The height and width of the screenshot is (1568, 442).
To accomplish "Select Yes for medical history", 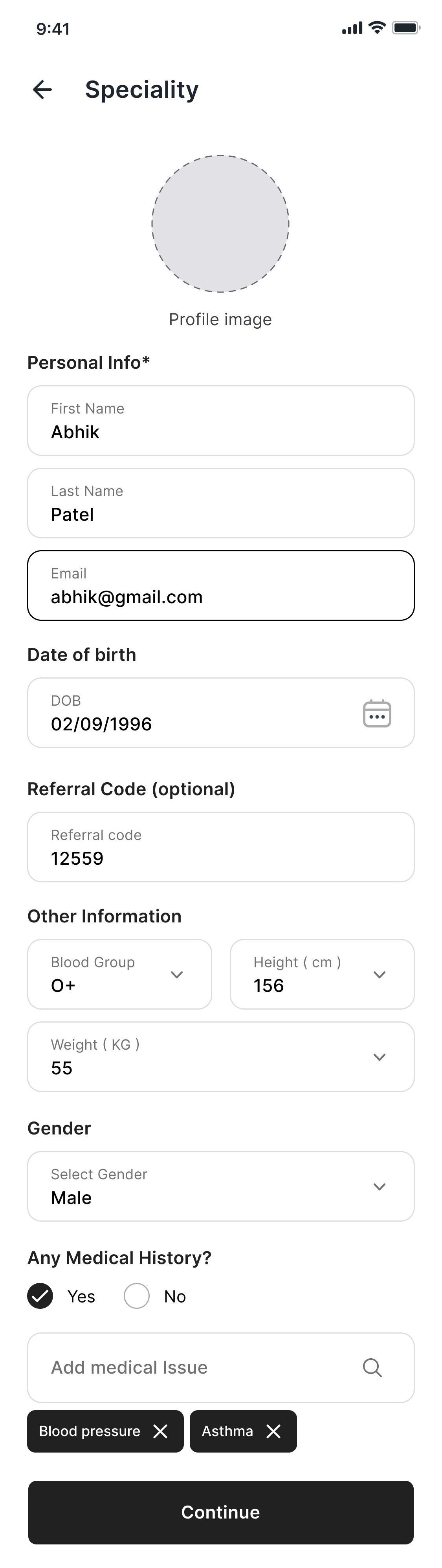I will tap(40, 1297).
